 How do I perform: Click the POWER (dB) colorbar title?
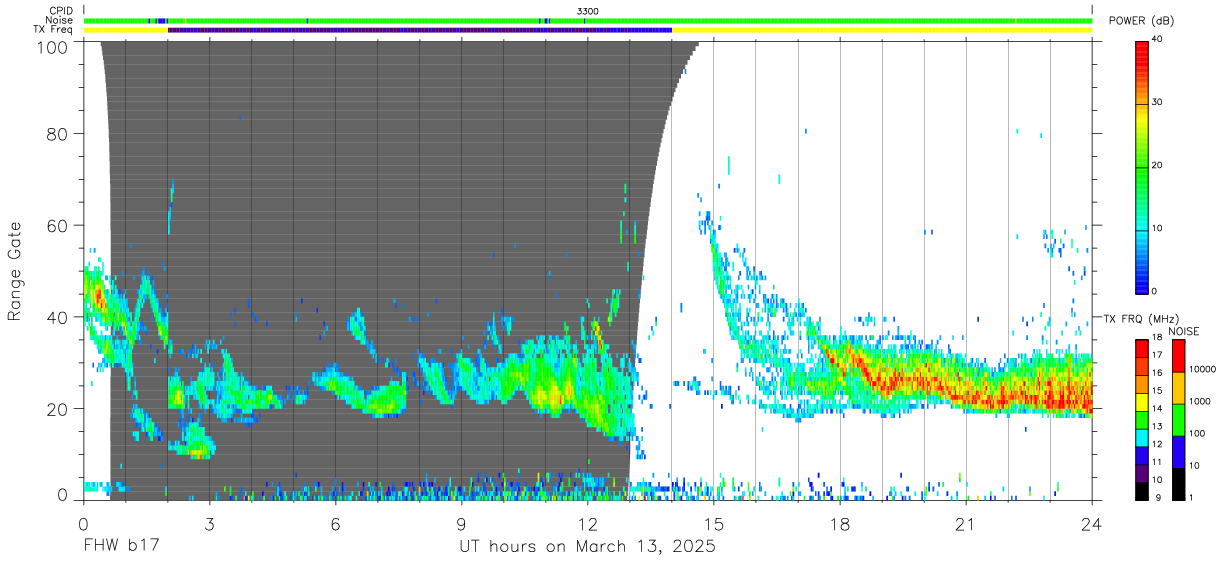pos(1140,20)
